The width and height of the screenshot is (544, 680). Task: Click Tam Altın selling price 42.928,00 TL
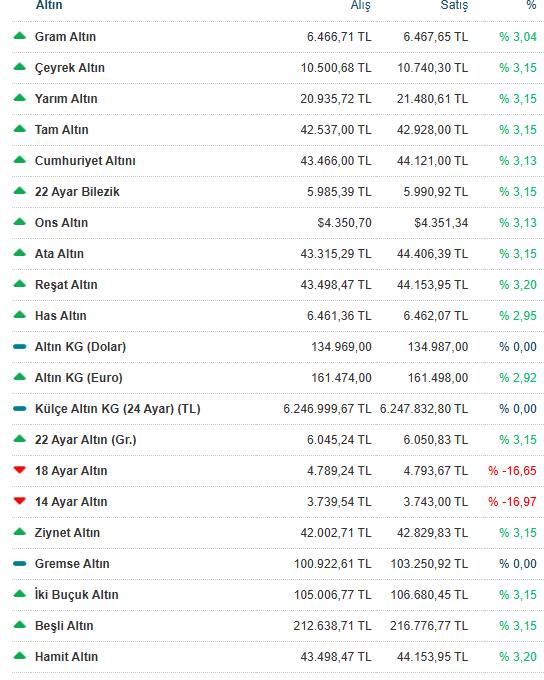pos(433,130)
